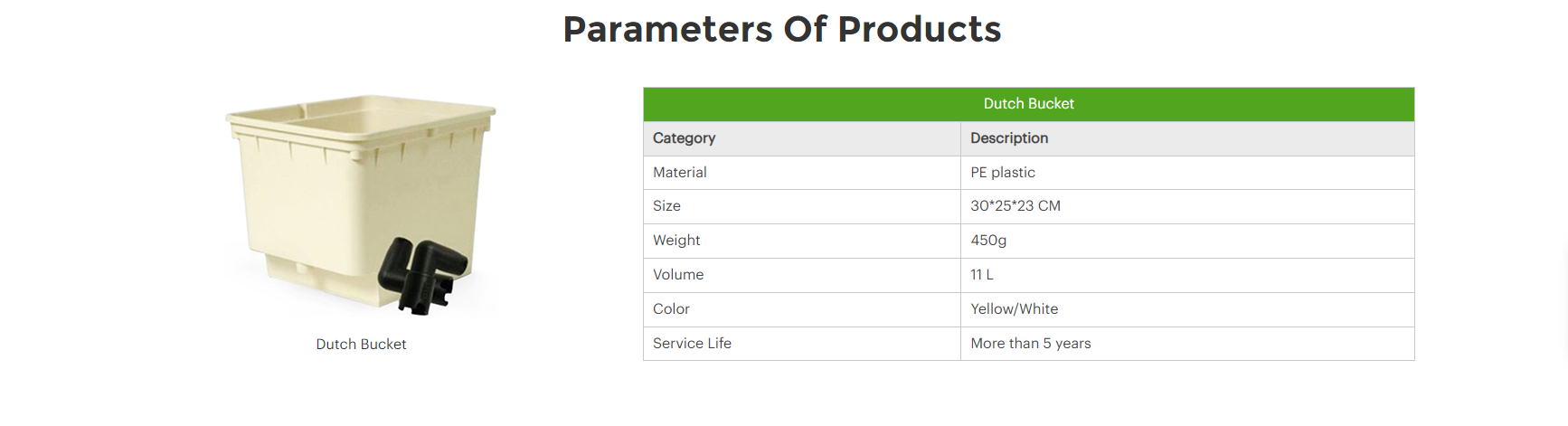Click the More than 5 years cell
This screenshot has height=426, width=1568.
click(1031, 344)
